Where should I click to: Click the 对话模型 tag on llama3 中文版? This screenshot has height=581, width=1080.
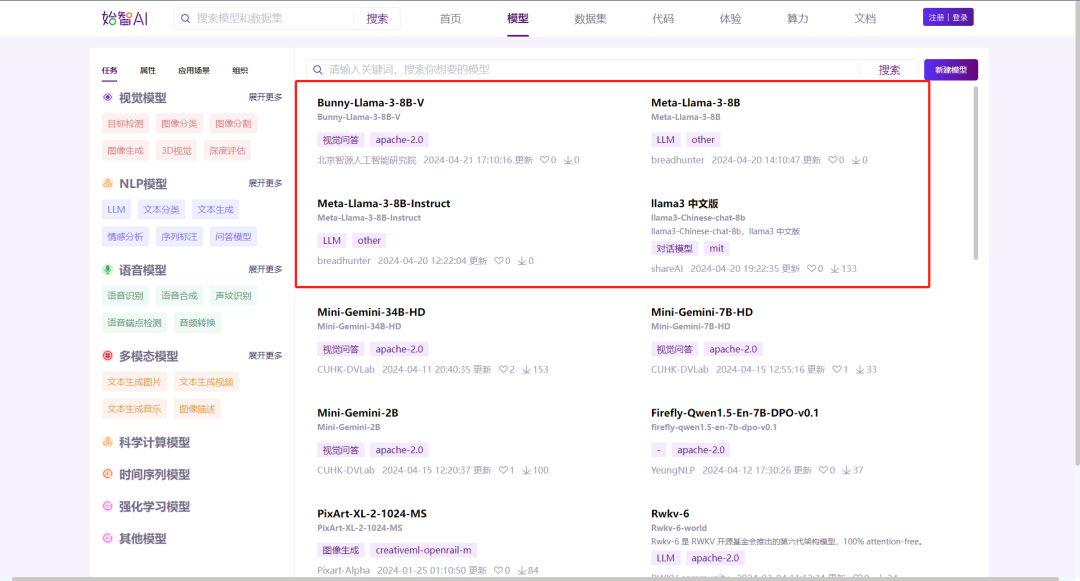[x=674, y=249]
